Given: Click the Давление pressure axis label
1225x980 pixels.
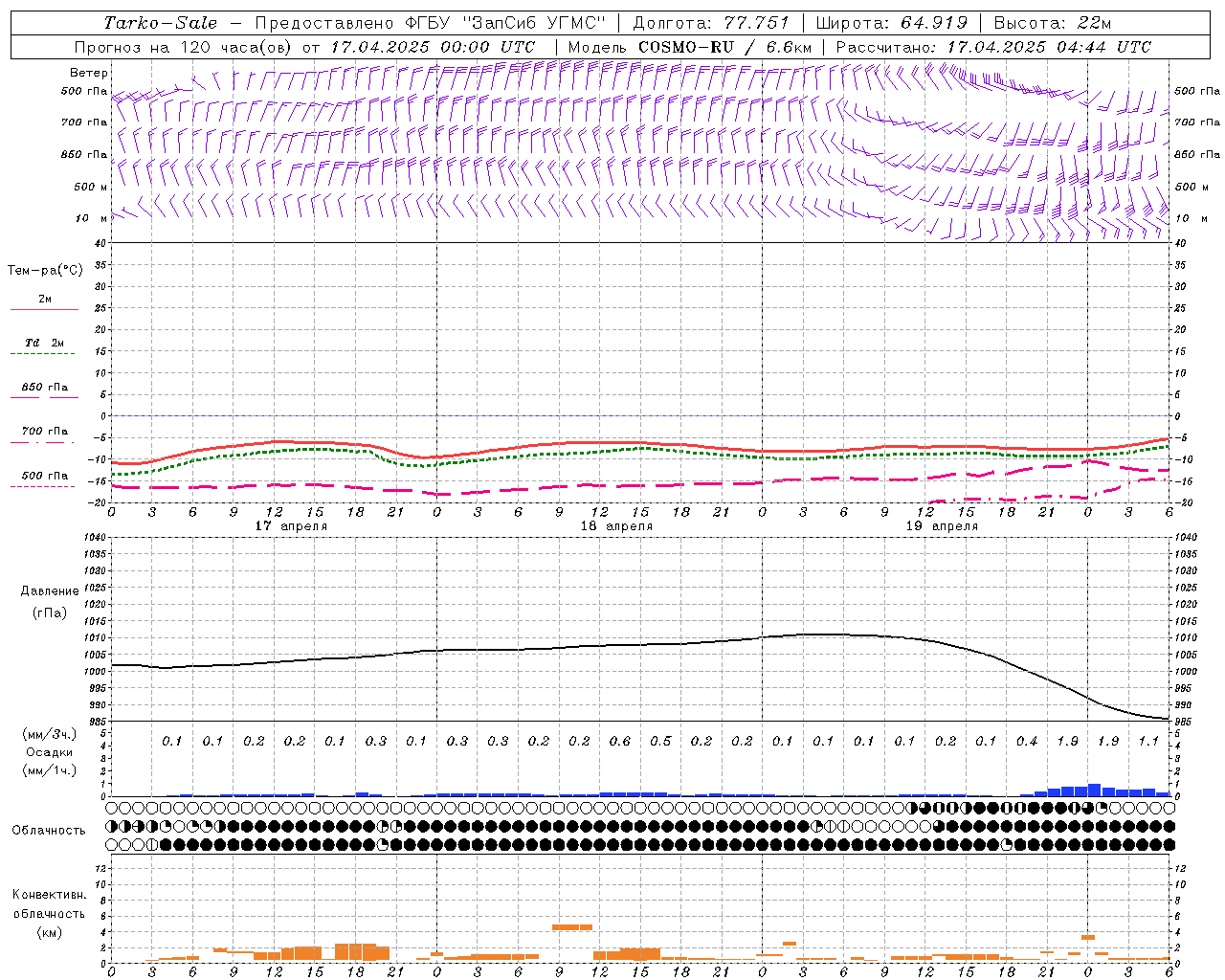Looking at the screenshot, I should 50,591.
